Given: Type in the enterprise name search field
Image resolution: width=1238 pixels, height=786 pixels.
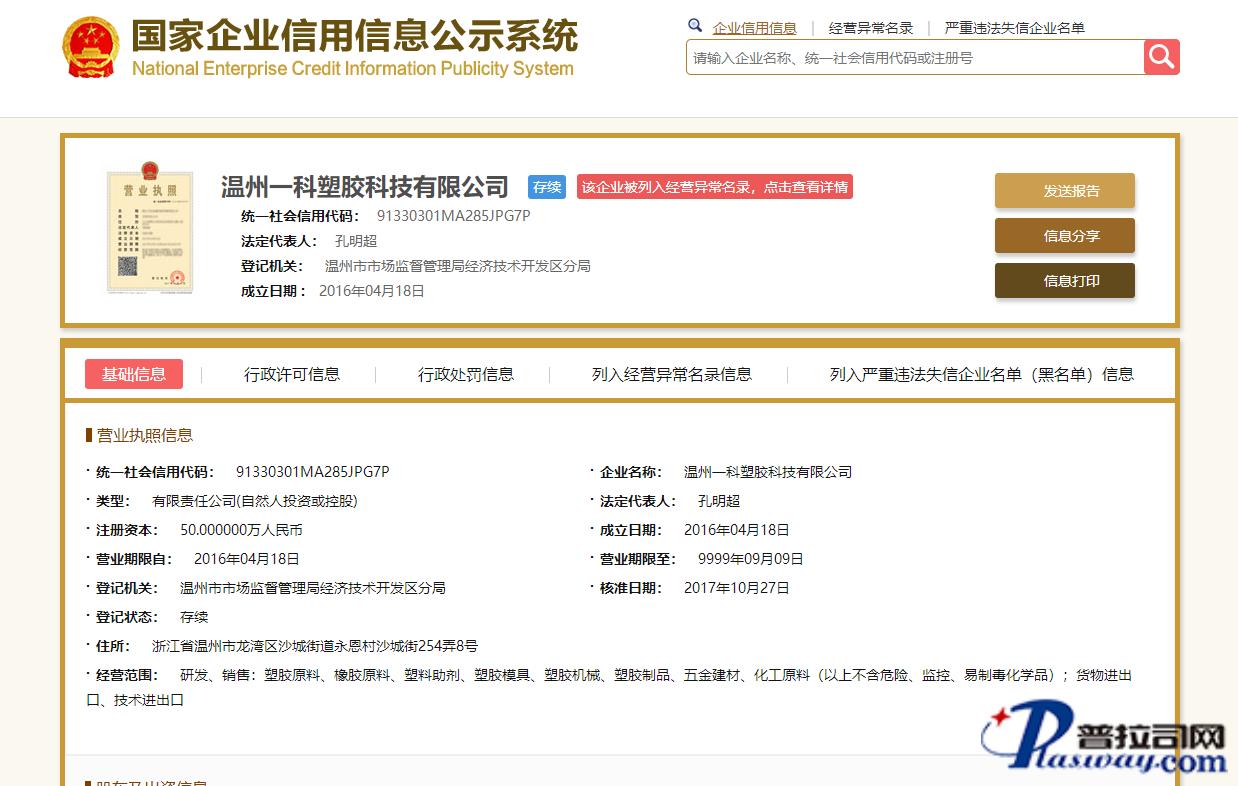Looking at the screenshot, I should 914,58.
